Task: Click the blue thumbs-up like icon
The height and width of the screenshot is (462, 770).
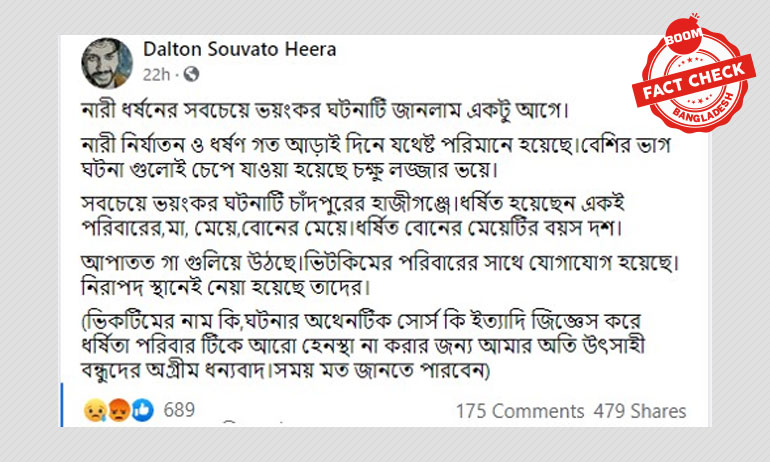Action: coord(142,410)
